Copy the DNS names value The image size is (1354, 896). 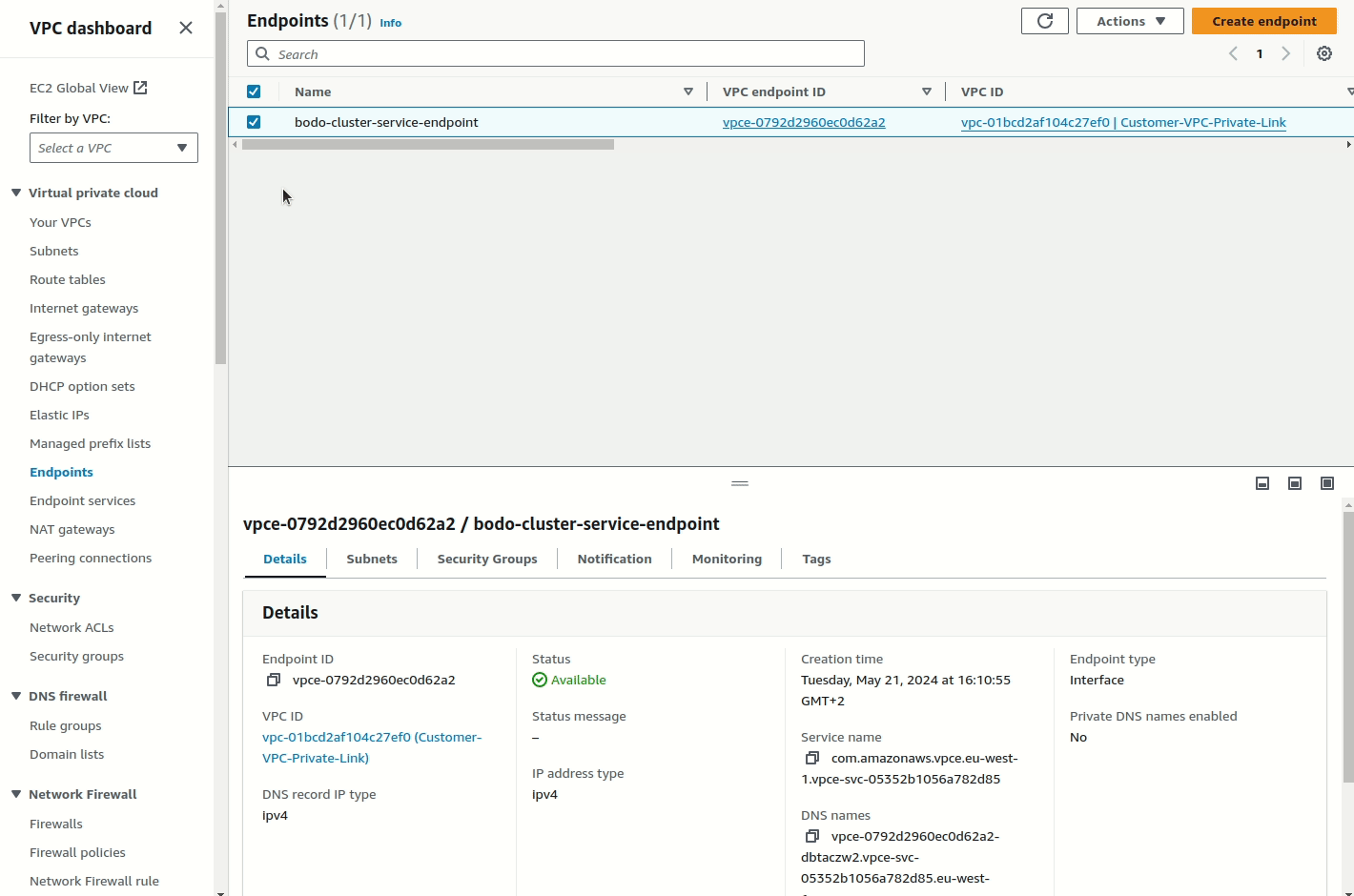(x=812, y=836)
